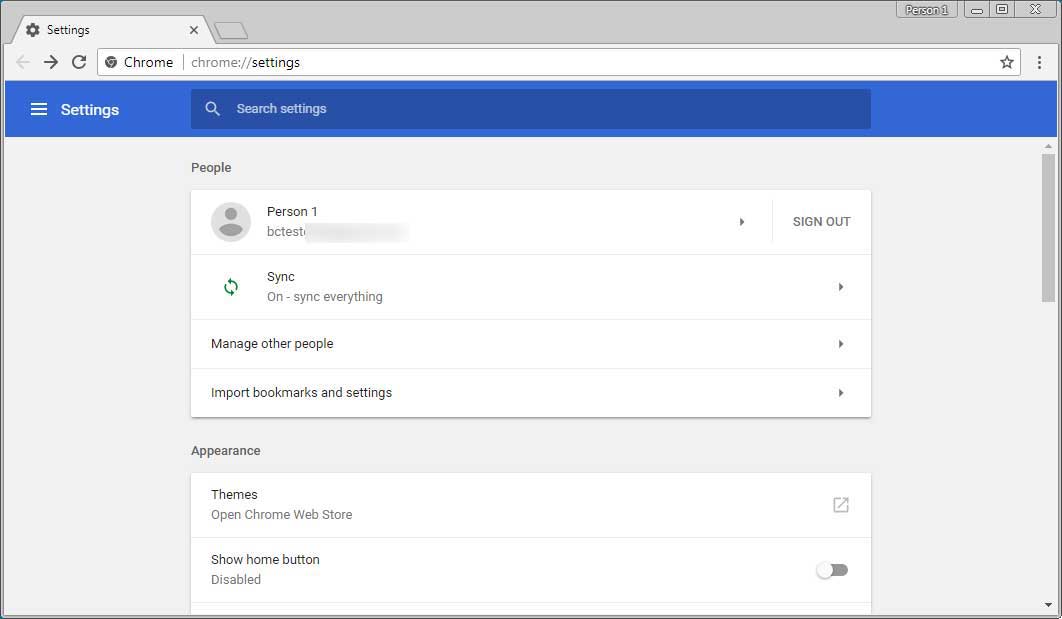Expand Person 1 account arrow
Image resolution: width=1062 pixels, height=619 pixels.
(742, 222)
